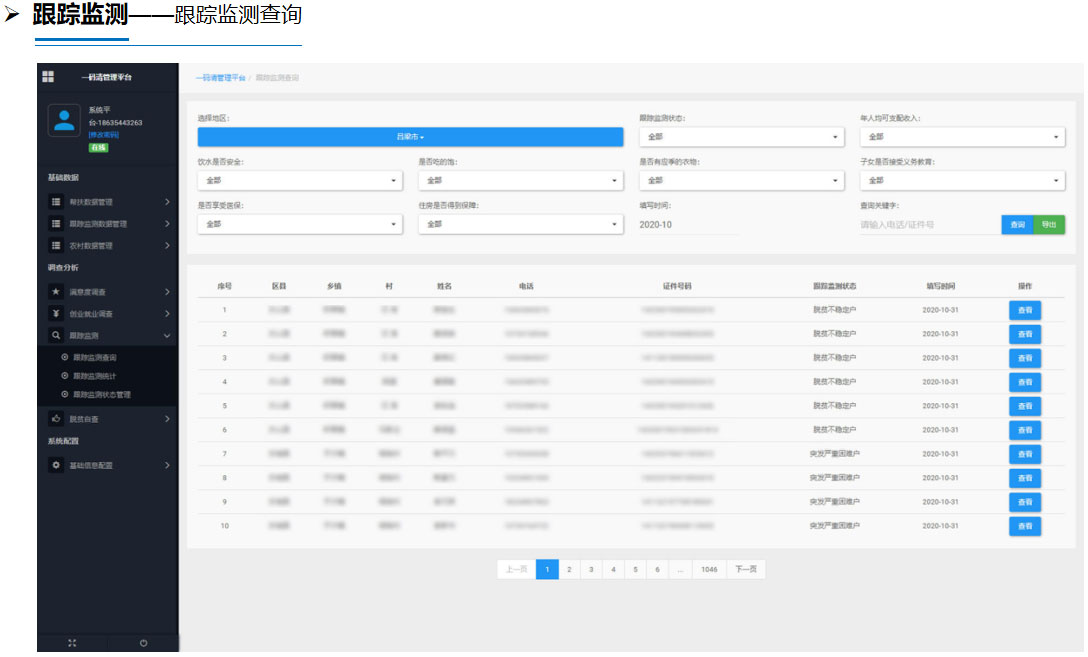Click the 脱贫不稳定户 status in row 1
The width and height of the screenshot is (1088, 657).
pos(835,310)
